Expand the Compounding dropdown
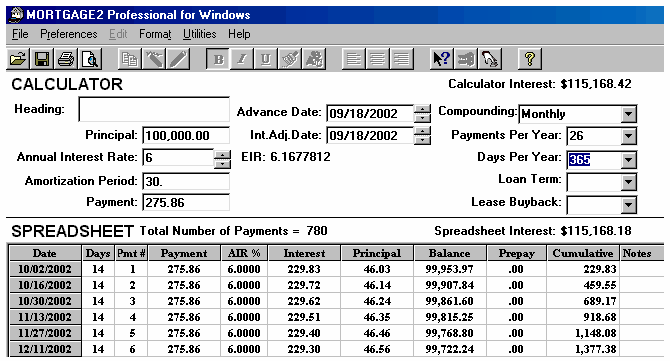The width and height of the screenshot is (670, 361). 628,114
